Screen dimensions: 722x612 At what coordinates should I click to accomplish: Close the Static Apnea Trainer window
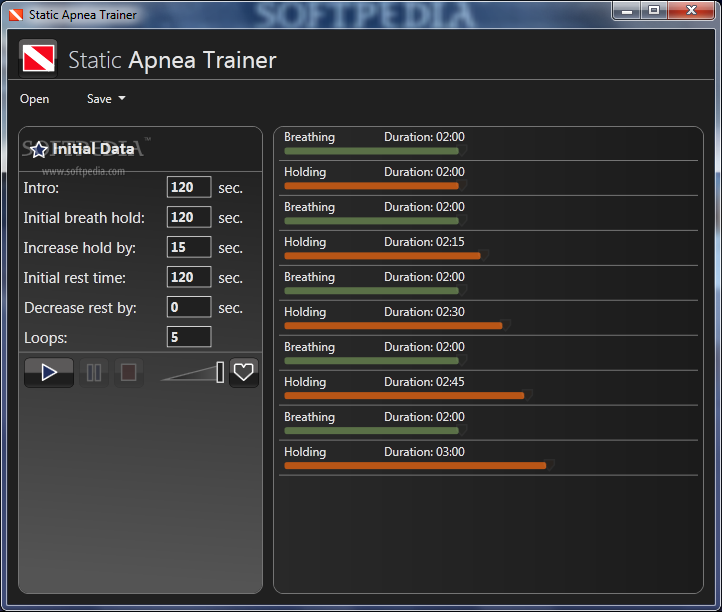691,11
